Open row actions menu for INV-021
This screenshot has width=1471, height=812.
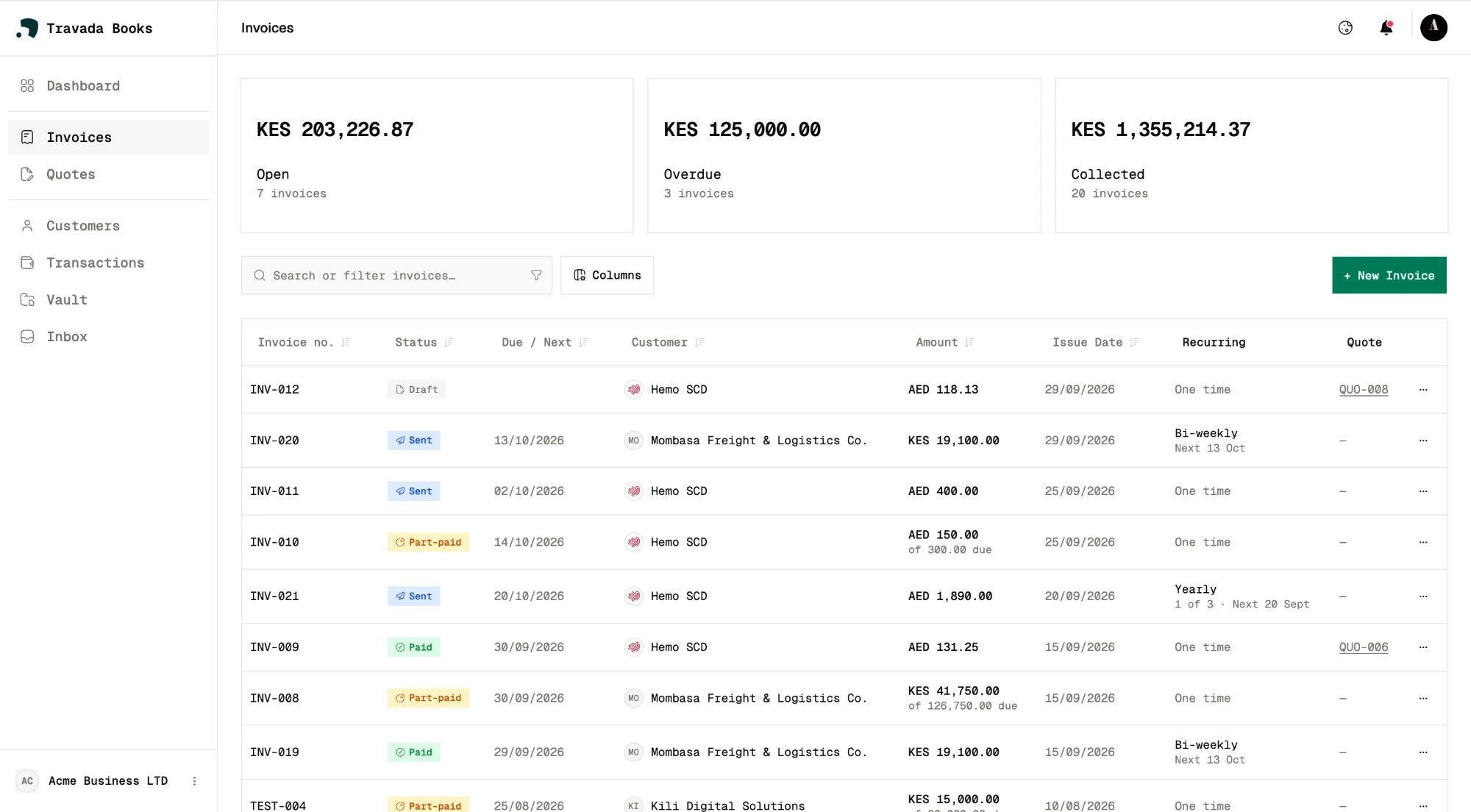[x=1423, y=596]
